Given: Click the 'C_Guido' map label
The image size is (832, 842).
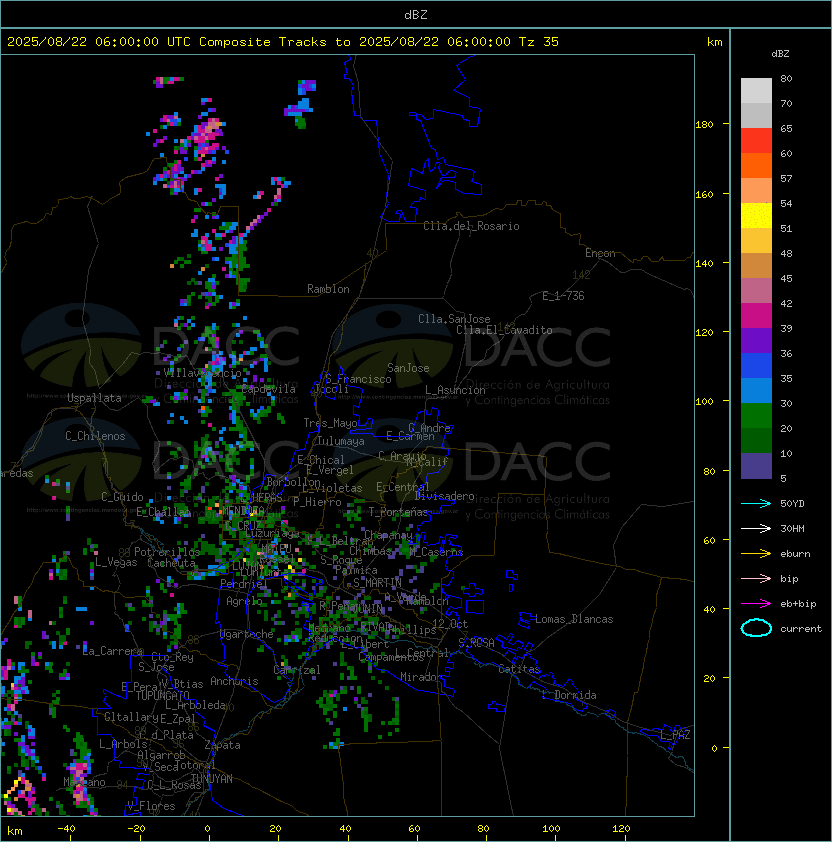Looking at the screenshot, I should (122, 497).
